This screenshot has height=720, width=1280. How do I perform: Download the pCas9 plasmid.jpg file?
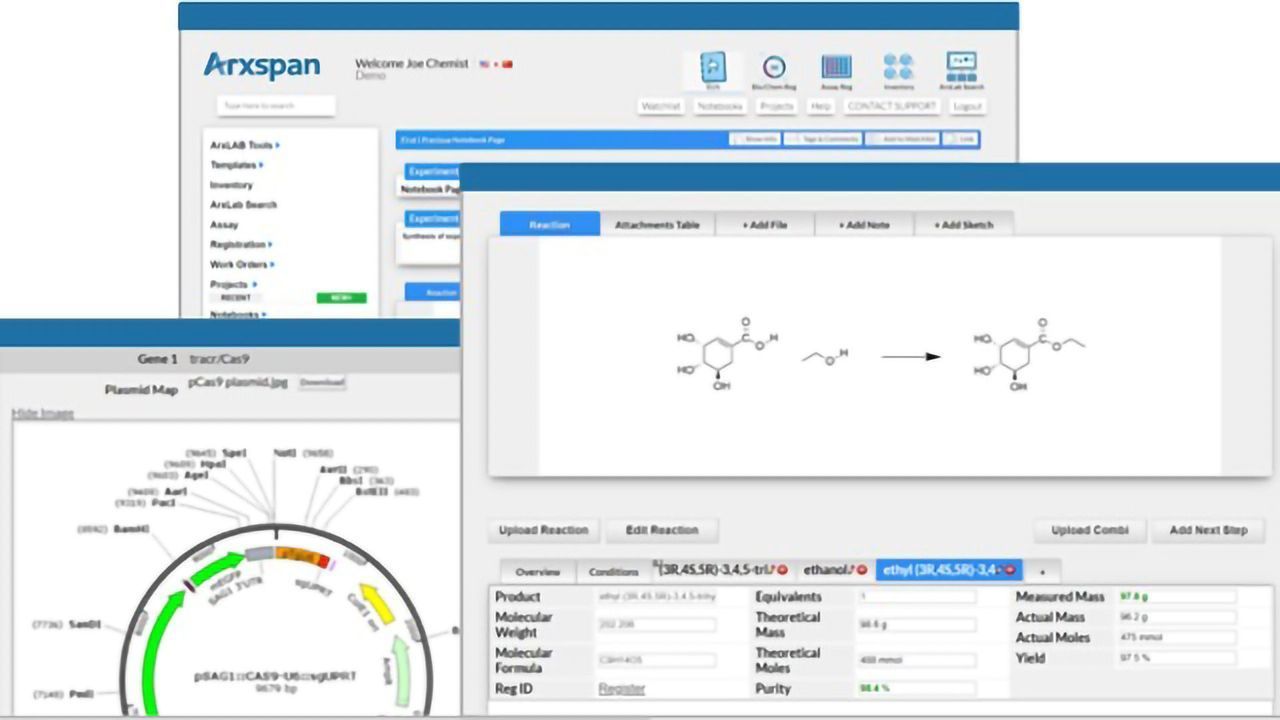322,383
